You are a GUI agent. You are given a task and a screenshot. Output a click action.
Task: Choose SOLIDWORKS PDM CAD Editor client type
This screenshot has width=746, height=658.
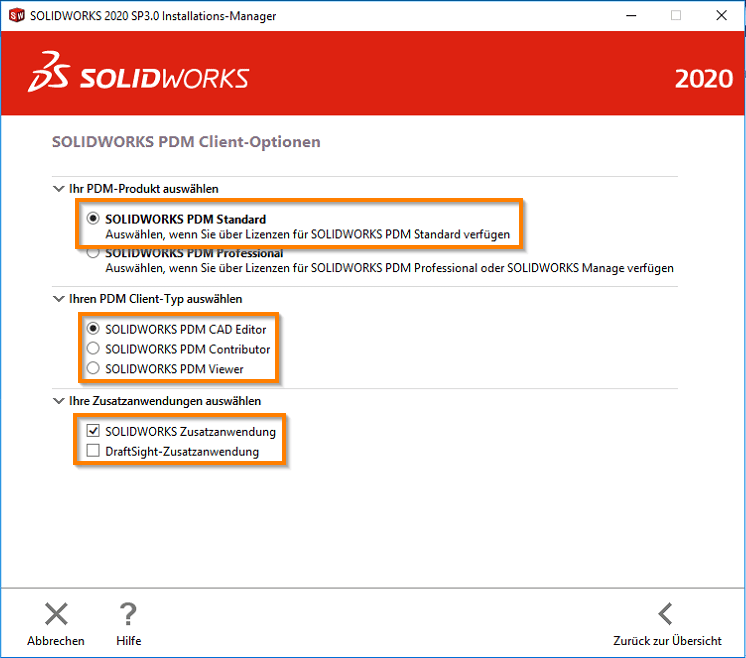[x=93, y=328]
